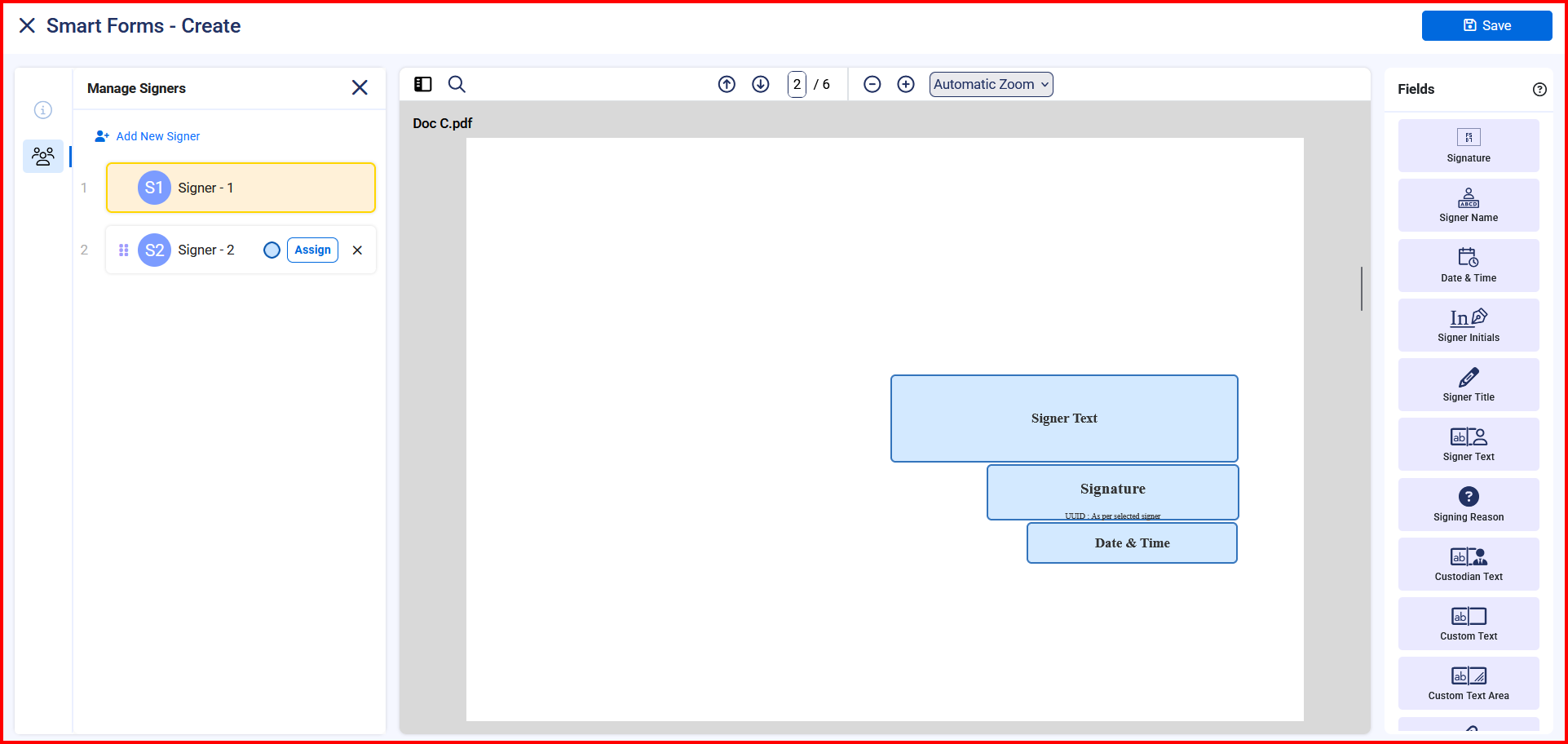This screenshot has width=1568, height=744.
Task: Select the Signature field placed on document
Action: click(x=1112, y=491)
